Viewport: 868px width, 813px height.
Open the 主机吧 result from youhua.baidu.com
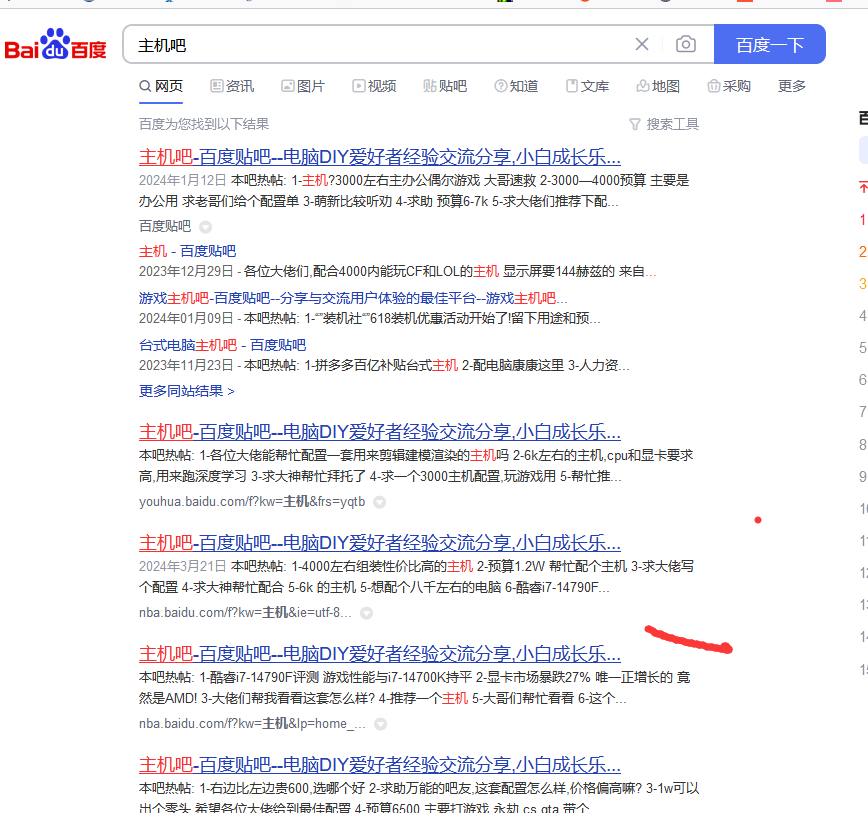coord(380,432)
